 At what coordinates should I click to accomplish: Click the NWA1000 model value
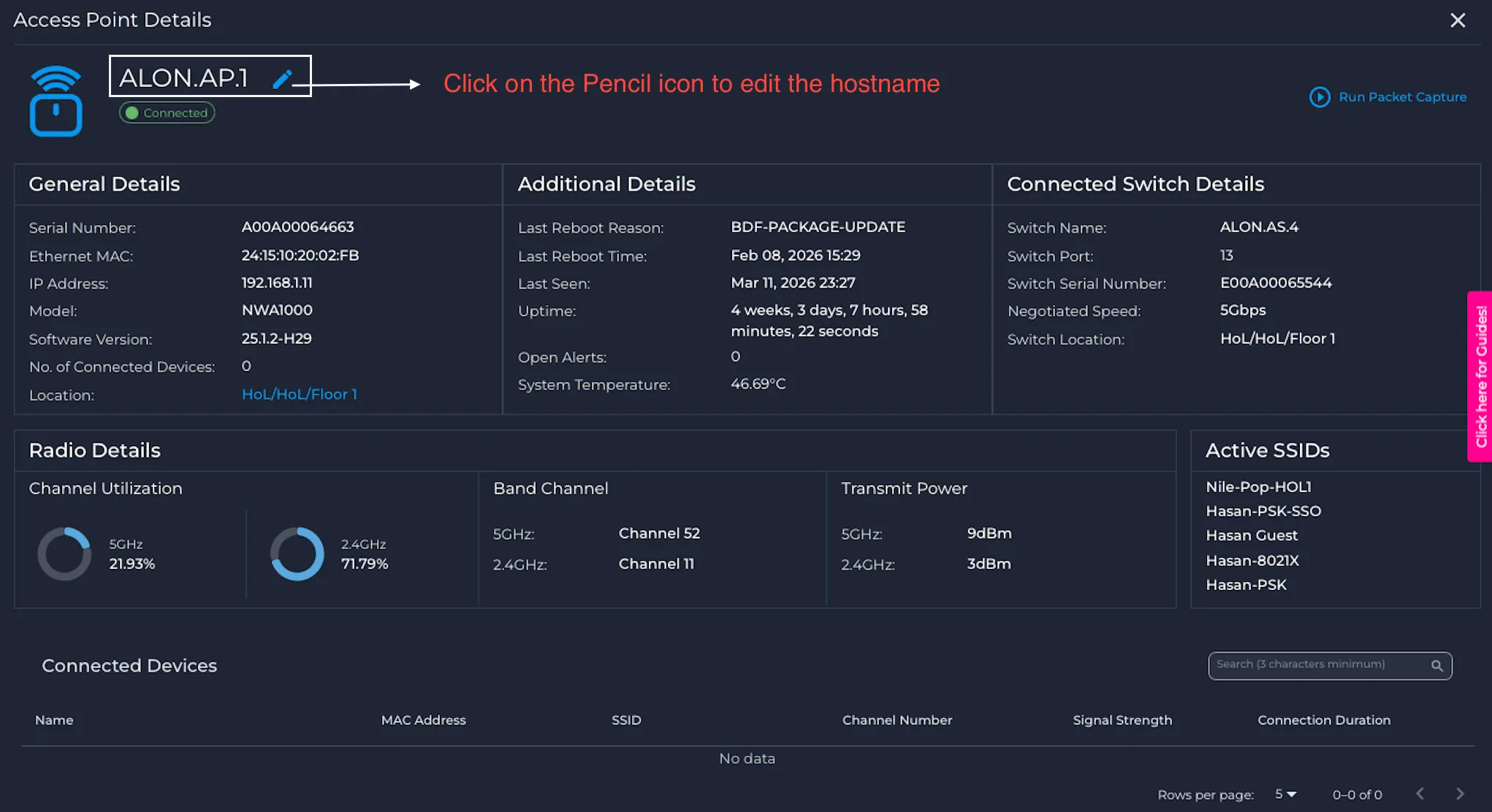277,310
